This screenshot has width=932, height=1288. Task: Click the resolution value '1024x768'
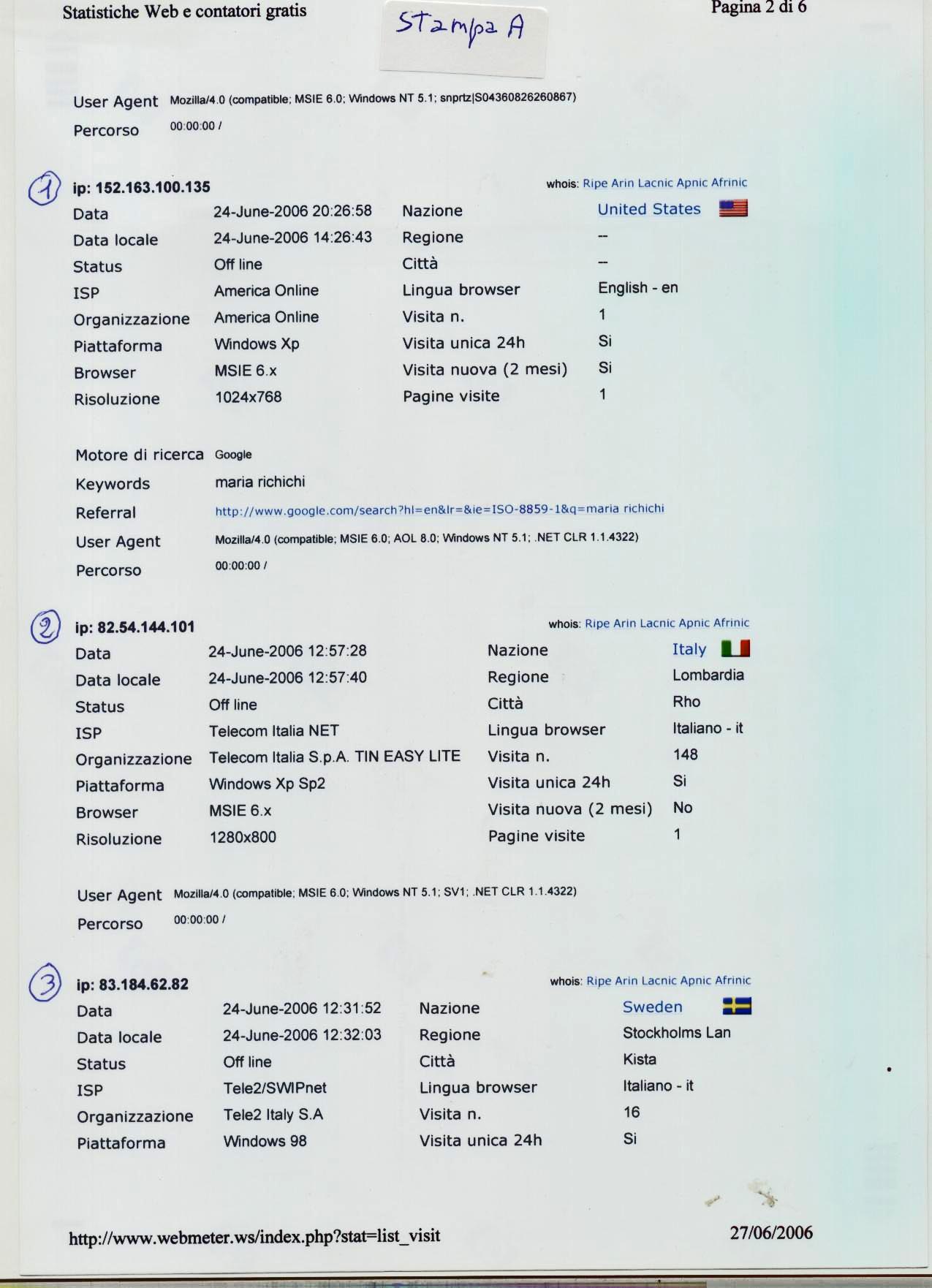tap(248, 397)
